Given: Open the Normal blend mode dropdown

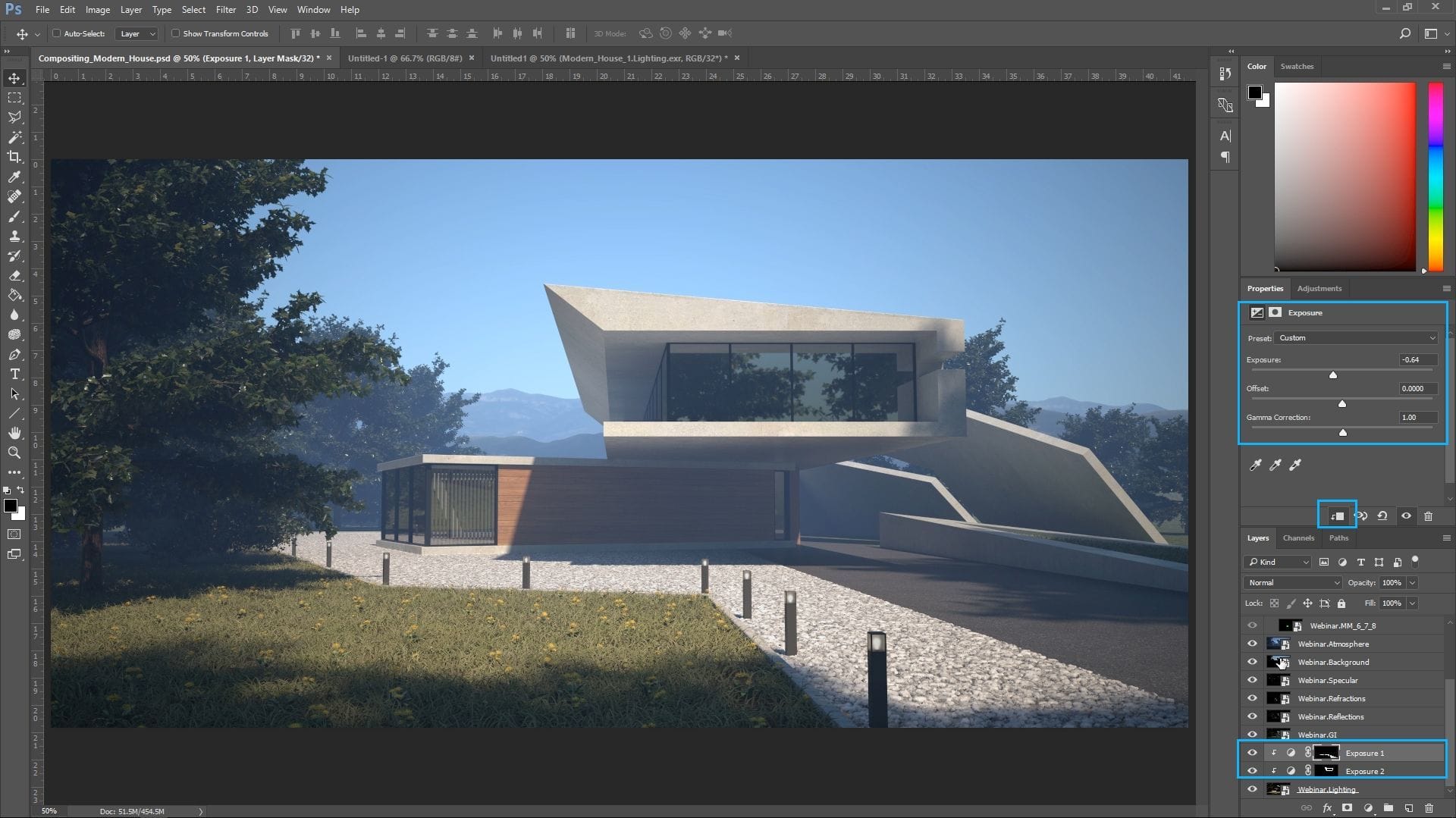Looking at the screenshot, I should pos(1293,582).
